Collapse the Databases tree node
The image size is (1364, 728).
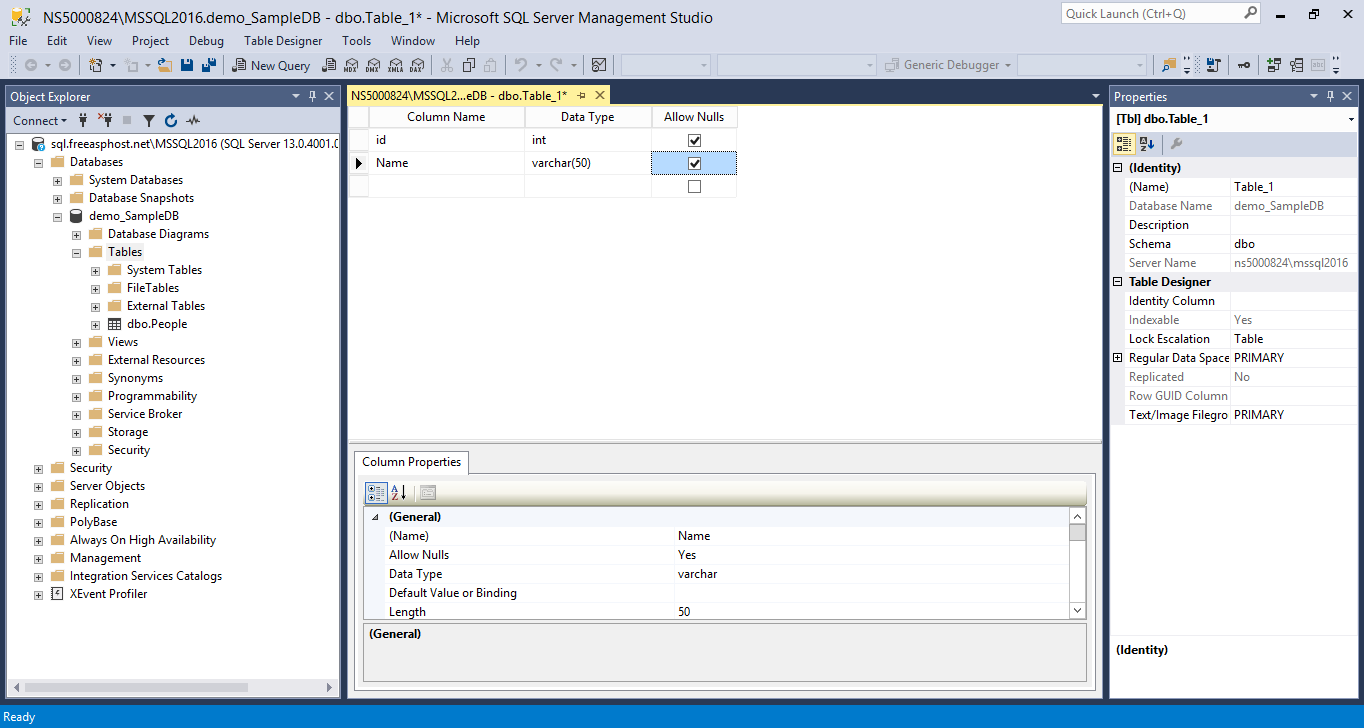click(x=39, y=162)
